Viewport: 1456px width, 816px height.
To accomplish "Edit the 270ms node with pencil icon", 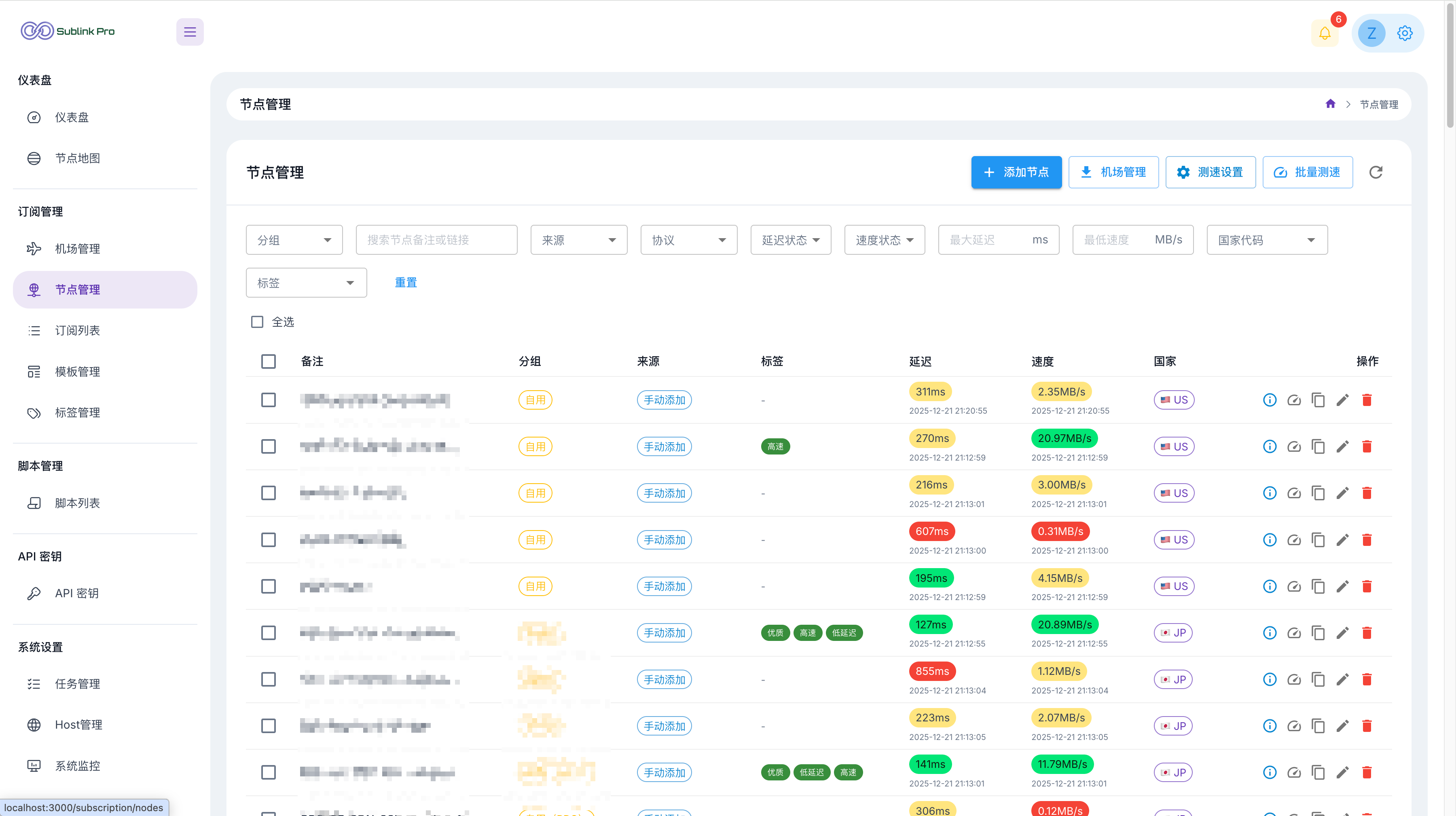I will pos(1342,446).
